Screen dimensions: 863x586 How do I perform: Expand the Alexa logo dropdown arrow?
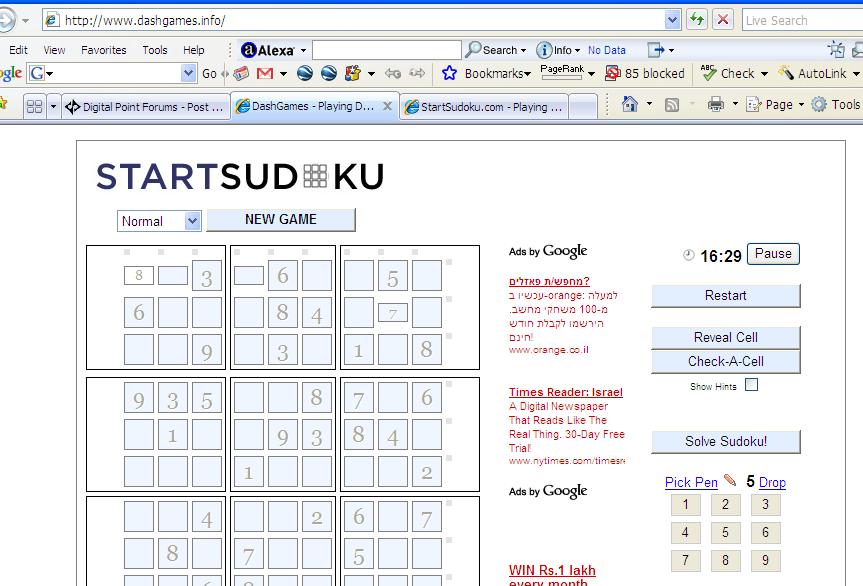(x=303, y=50)
